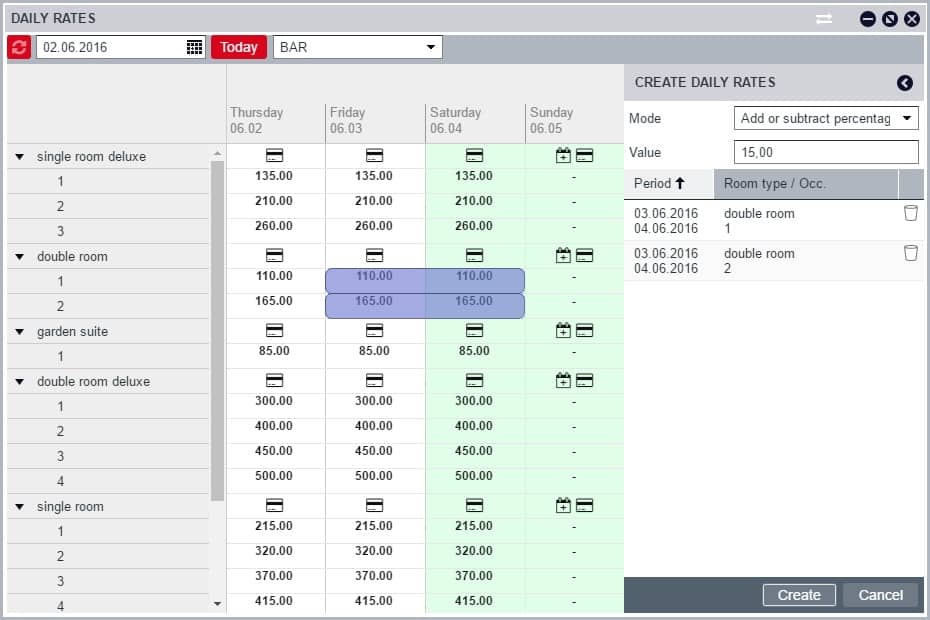Click Thursday rate icon for single room deluxe

(x=275, y=156)
